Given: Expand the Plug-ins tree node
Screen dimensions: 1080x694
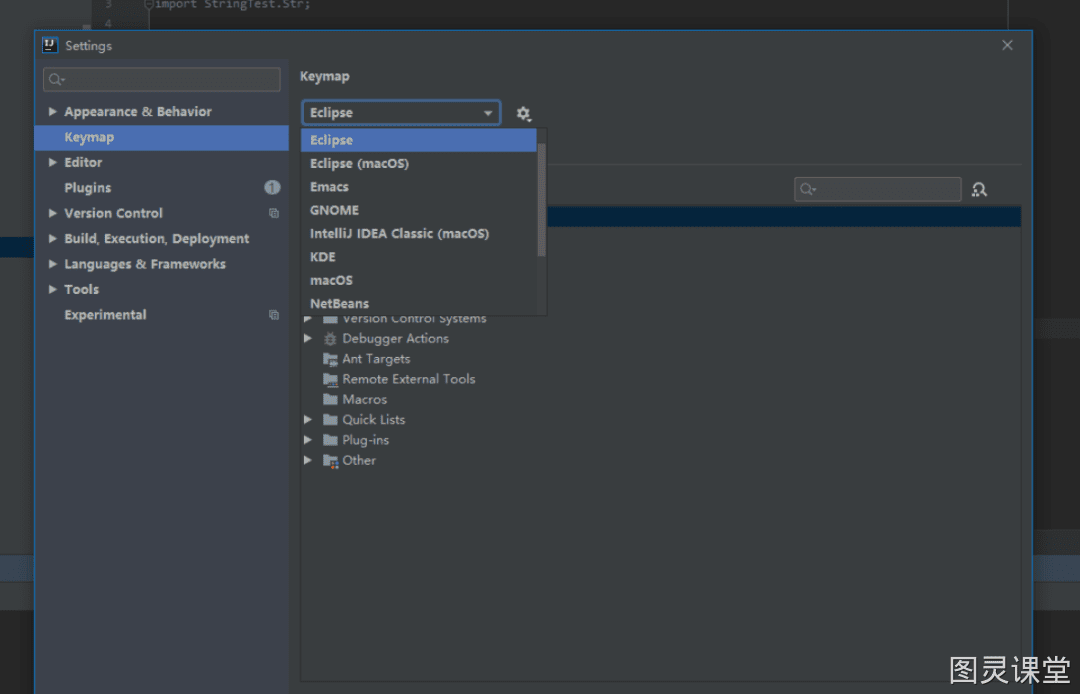Looking at the screenshot, I should pos(308,440).
